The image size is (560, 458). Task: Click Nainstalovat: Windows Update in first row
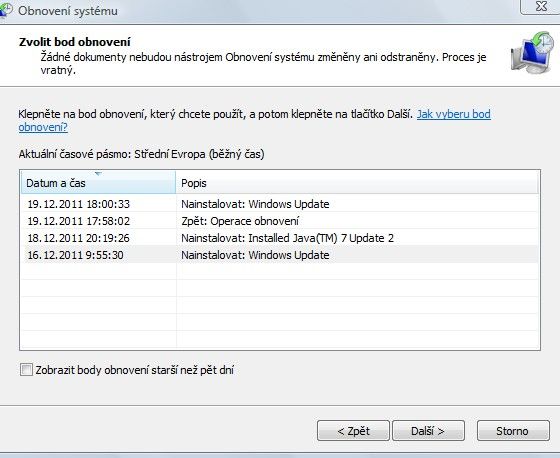tap(255, 204)
